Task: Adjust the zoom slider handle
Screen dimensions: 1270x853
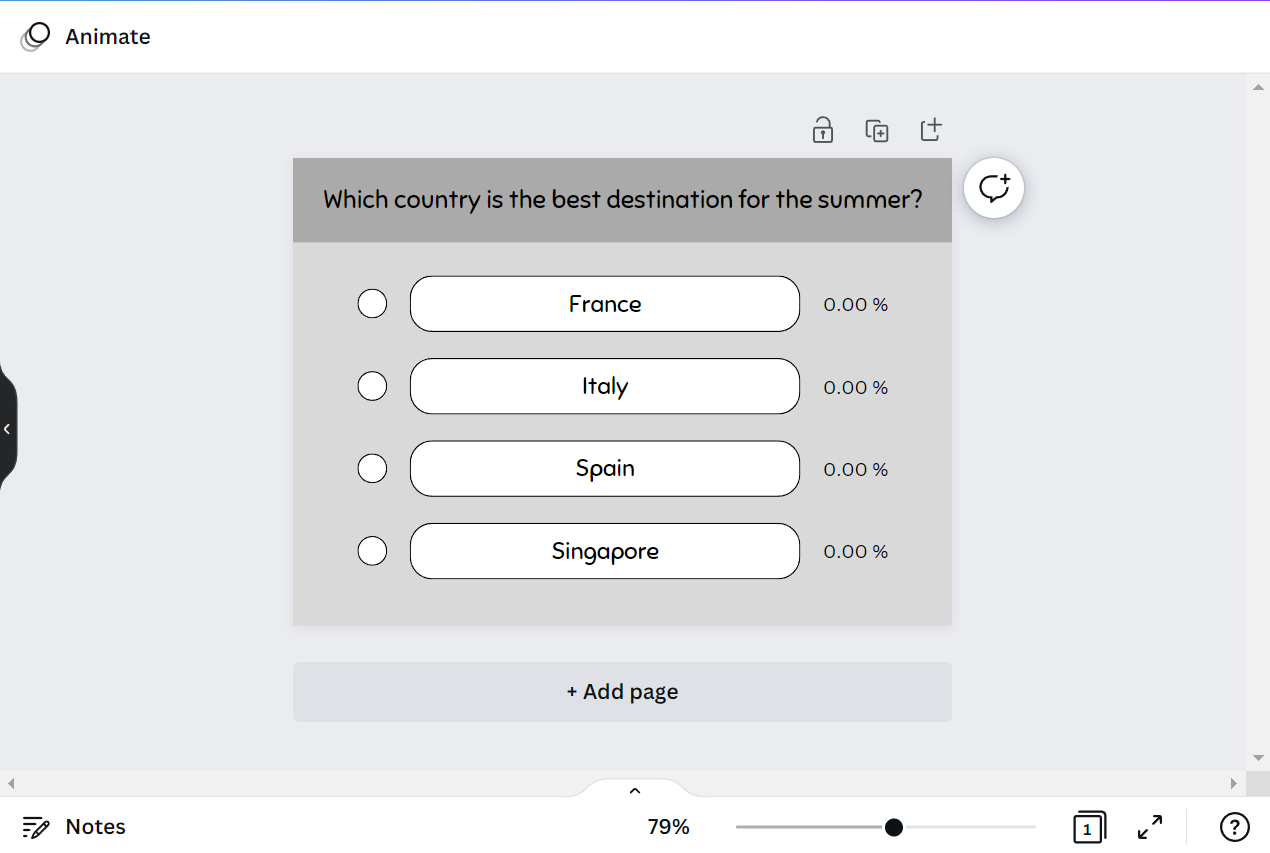Action: tap(894, 827)
